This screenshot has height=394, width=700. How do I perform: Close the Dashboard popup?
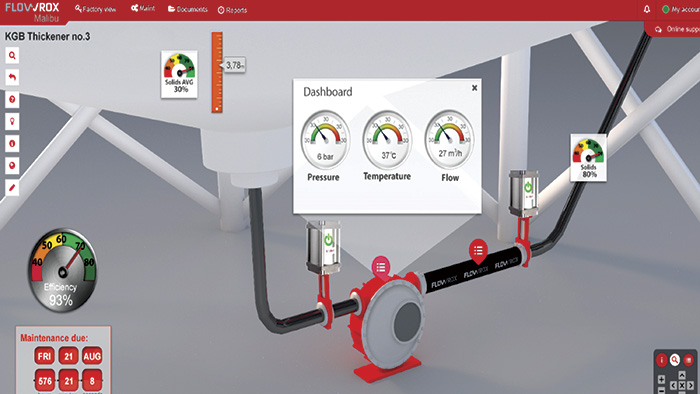pyautogui.click(x=475, y=88)
